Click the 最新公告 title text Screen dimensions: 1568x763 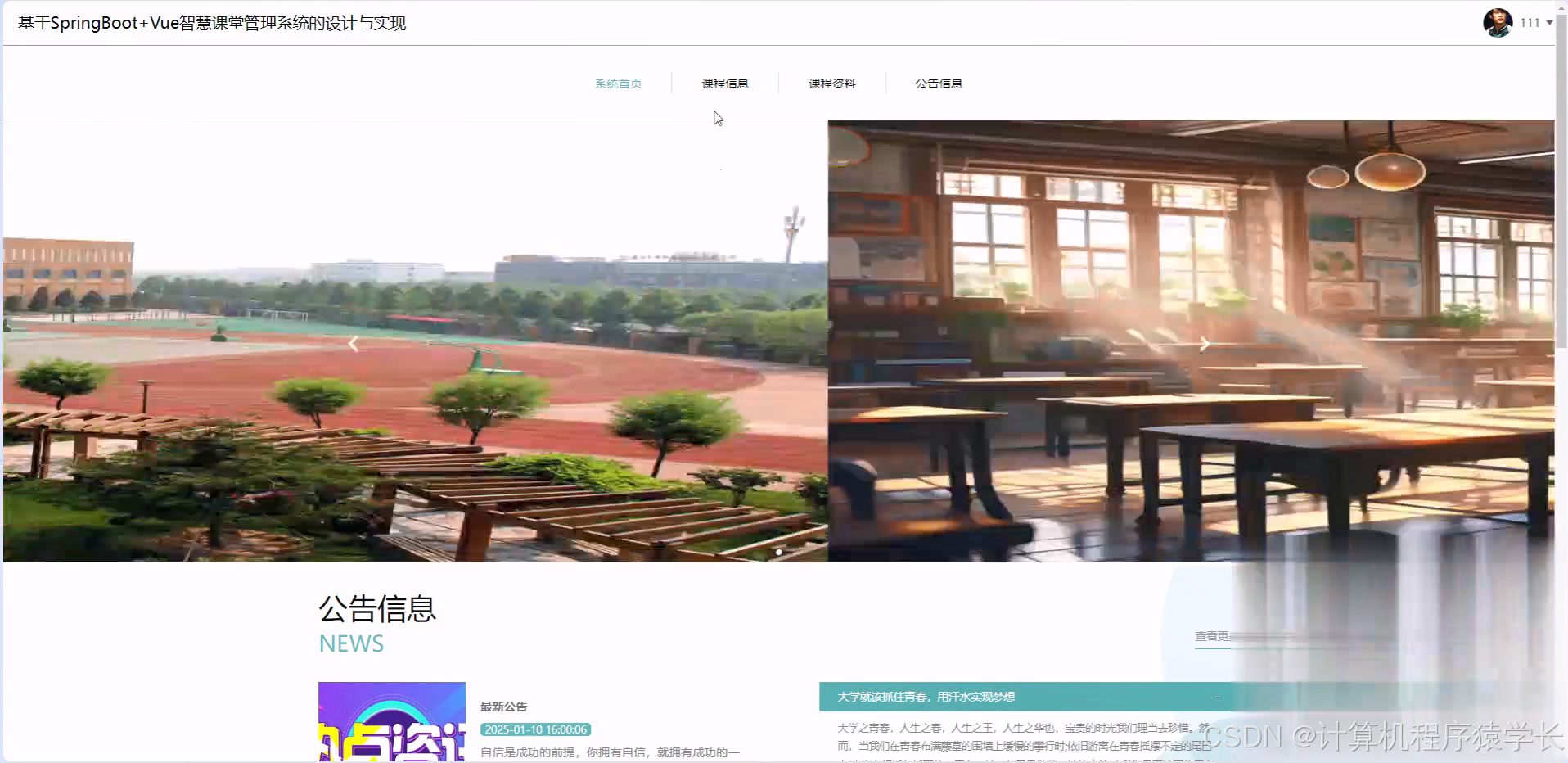(x=502, y=706)
